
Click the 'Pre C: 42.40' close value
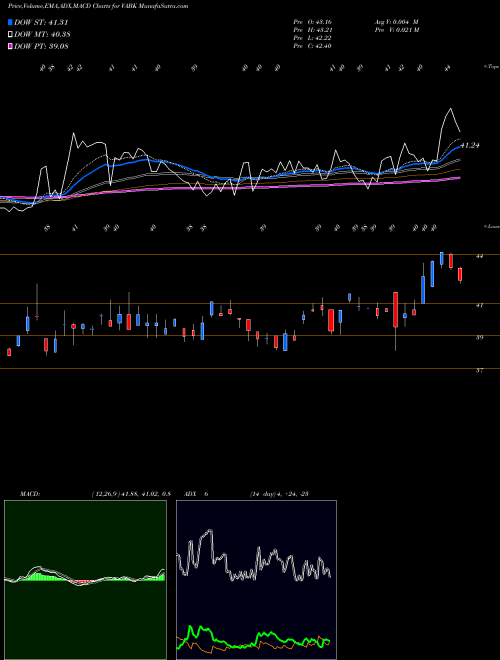pyautogui.click(x=313, y=45)
